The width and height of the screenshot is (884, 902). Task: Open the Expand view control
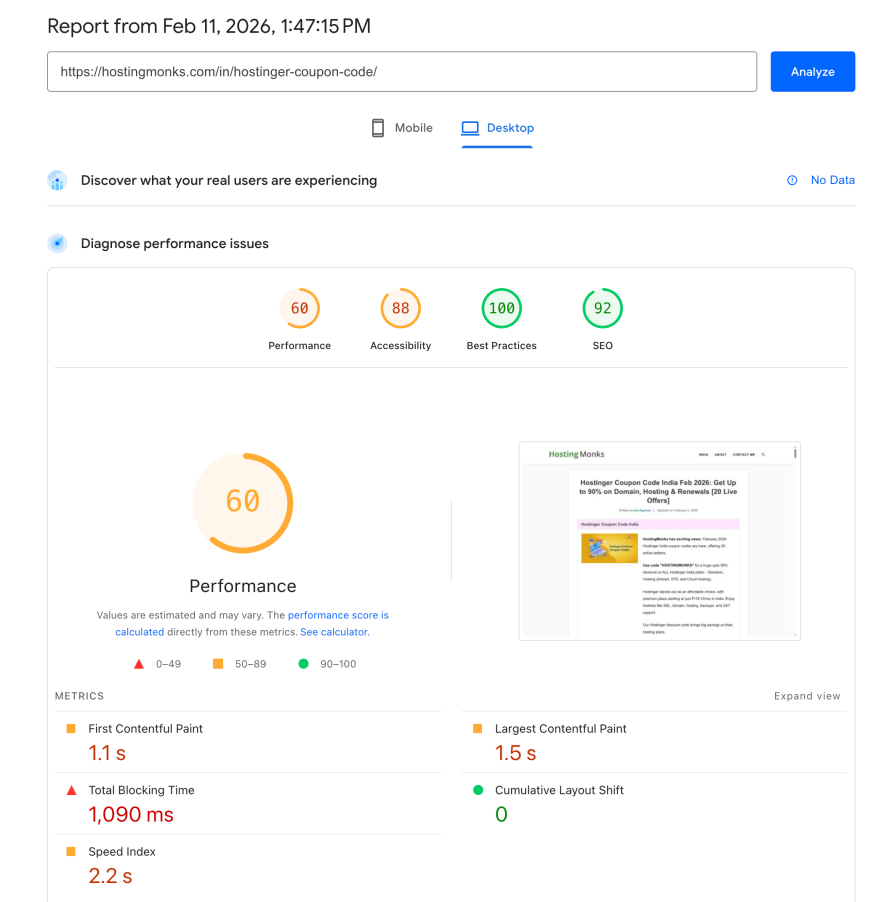(x=806, y=695)
